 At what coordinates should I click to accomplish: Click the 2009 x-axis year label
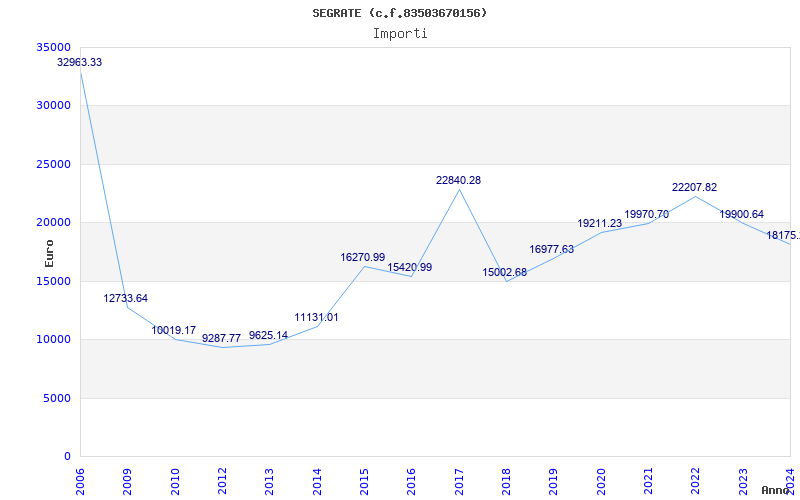127,482
